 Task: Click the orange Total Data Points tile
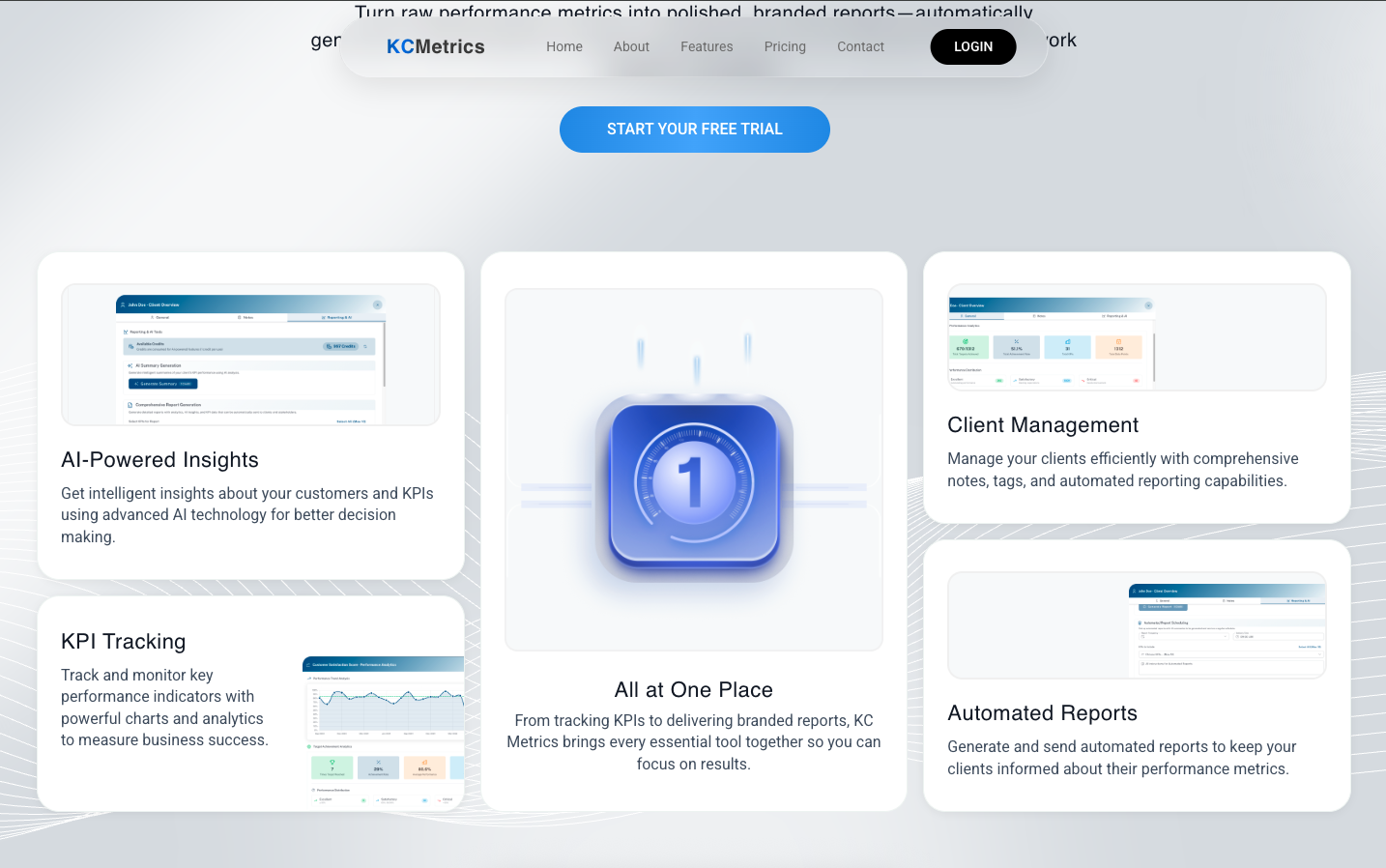tap(1118, 347)
